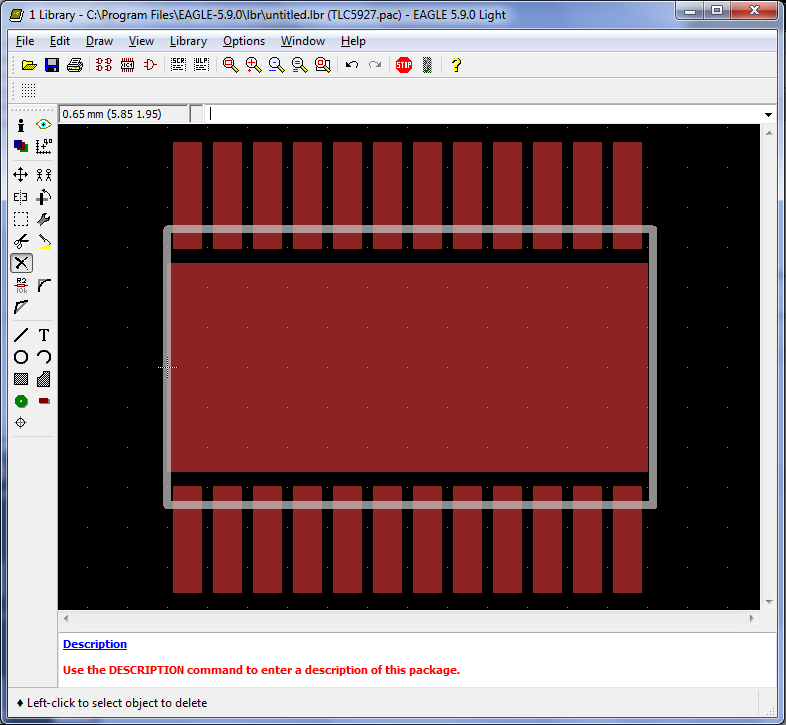Click the Description link
The image size is (786, 725).
(95, 644)
